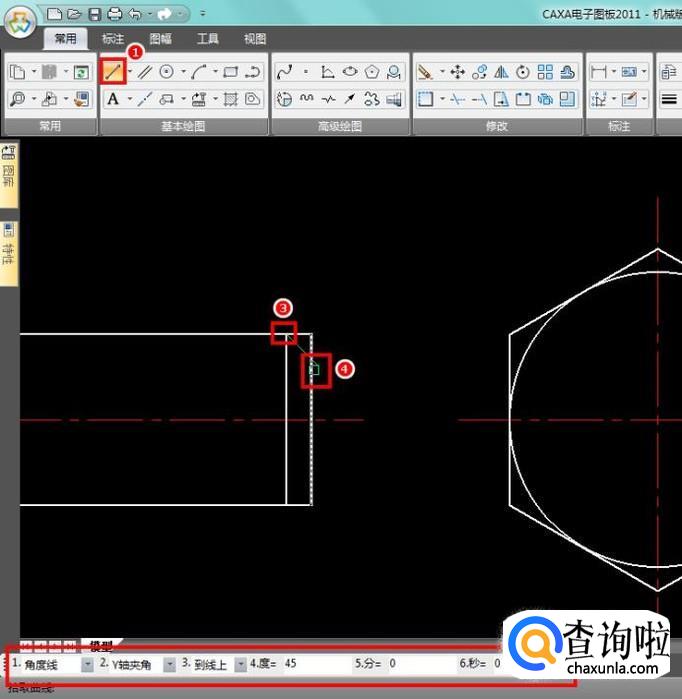This screenshot has height=699, width=682.
Task: Select the Polygon tool
Action: point(372,72)
